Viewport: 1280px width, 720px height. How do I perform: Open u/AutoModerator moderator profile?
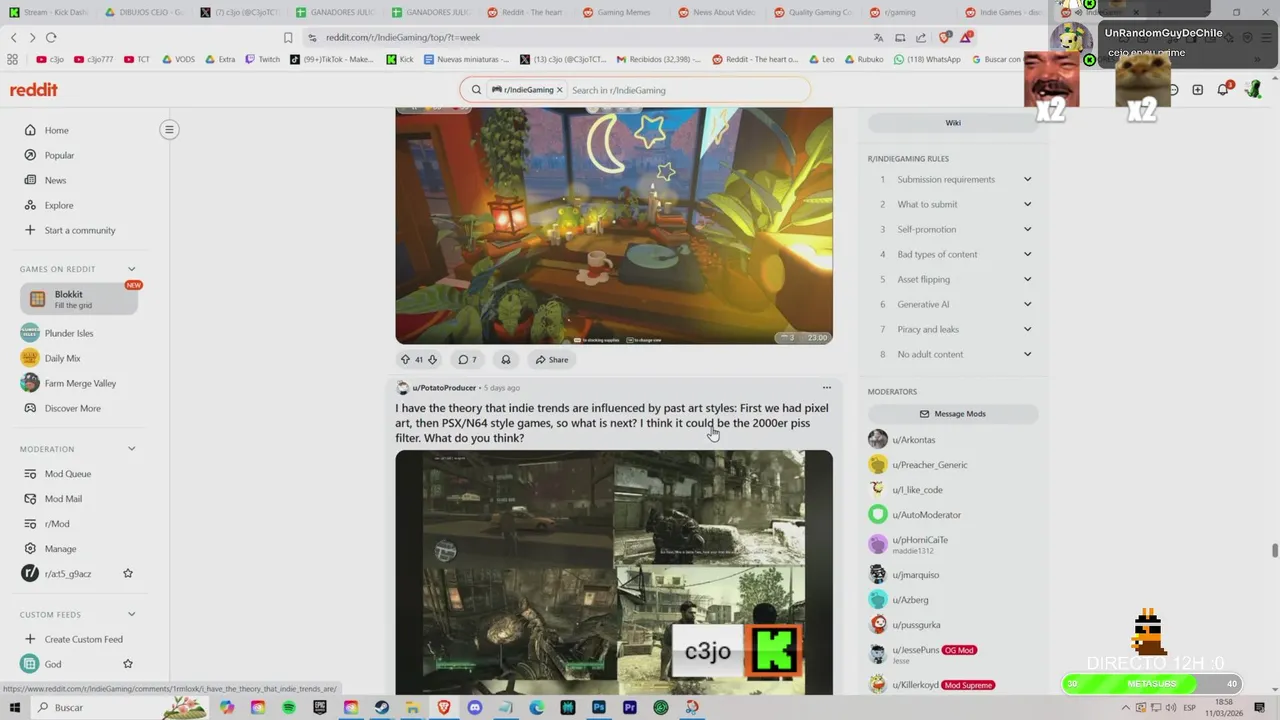tap(926, 515)
